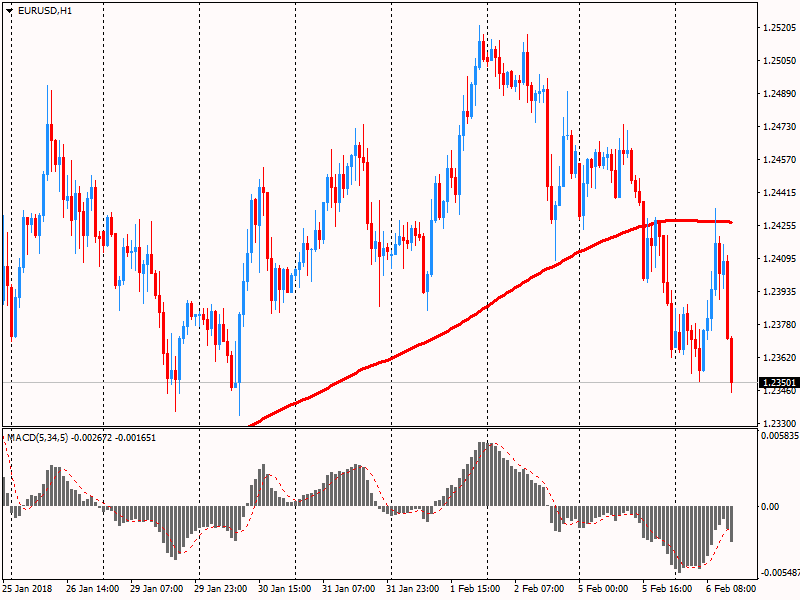Click the triangle arrow beside EURUSD,H1
Viewport: 800px width, 600px height.
tap(9, 11)
